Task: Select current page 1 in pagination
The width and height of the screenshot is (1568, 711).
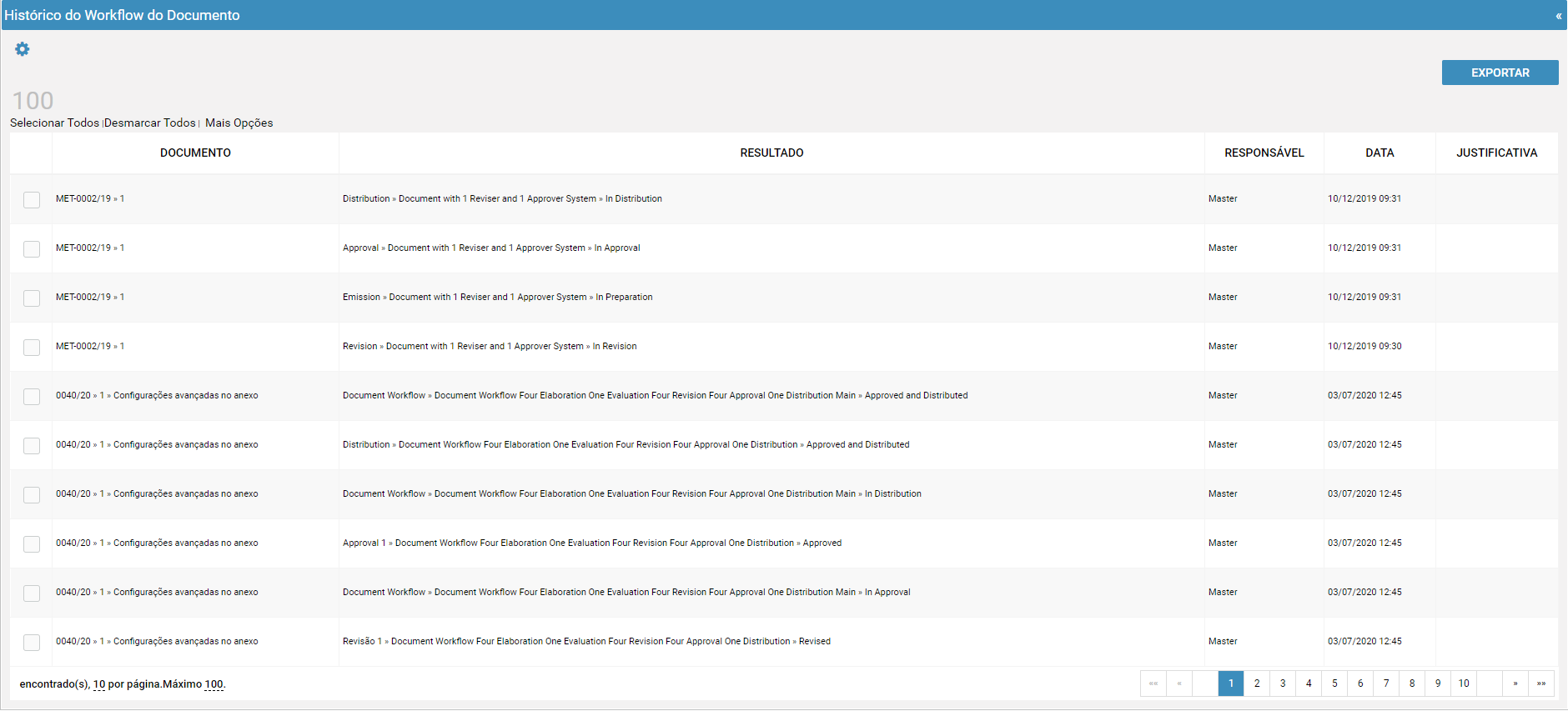Action: coord(1231,683)
